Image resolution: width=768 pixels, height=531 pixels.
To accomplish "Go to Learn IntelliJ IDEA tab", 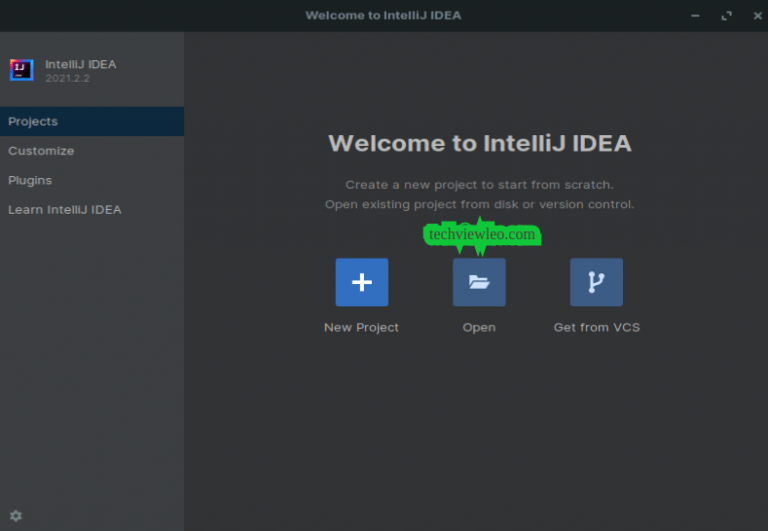I will 92,210.
